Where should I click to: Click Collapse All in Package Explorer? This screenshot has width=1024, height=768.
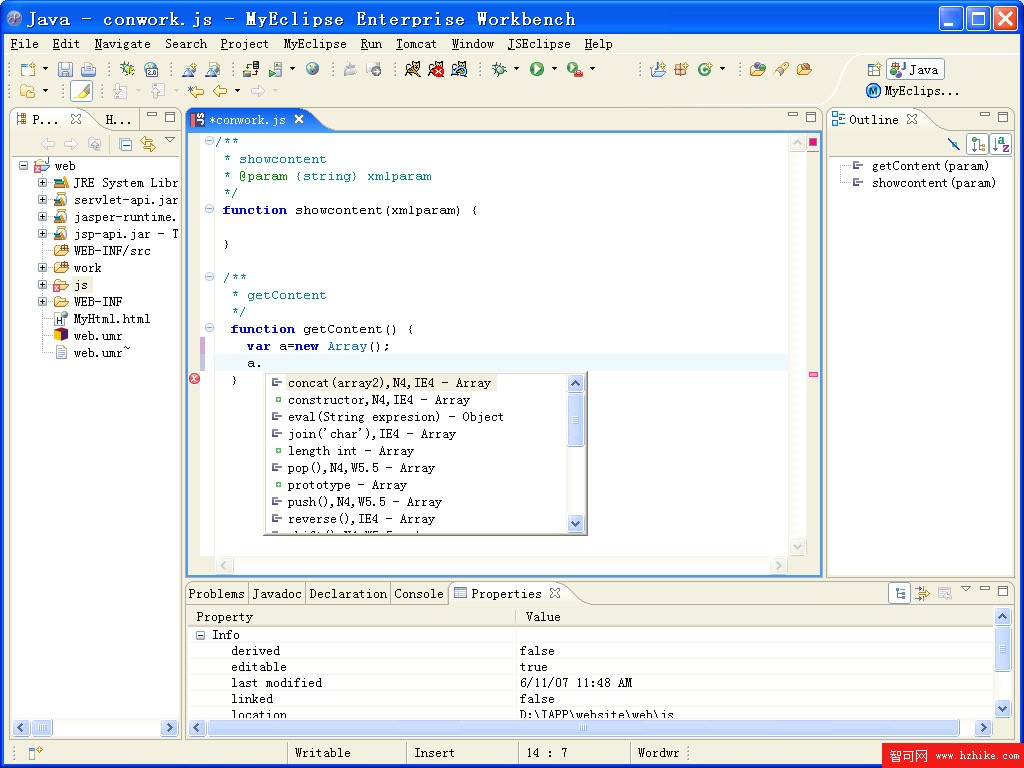[x=126, y=144]
